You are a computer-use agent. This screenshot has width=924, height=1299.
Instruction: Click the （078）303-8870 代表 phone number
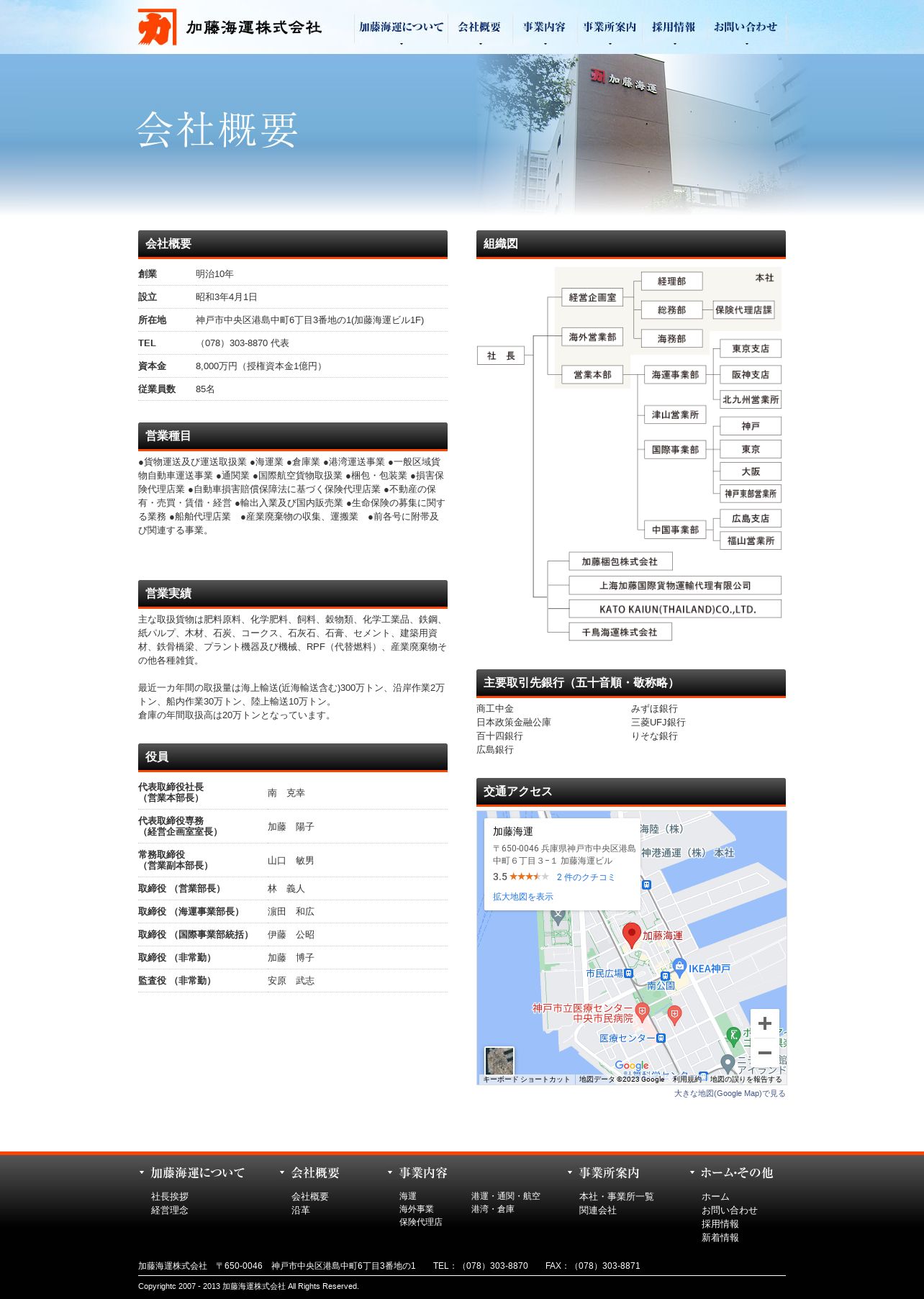243,343
